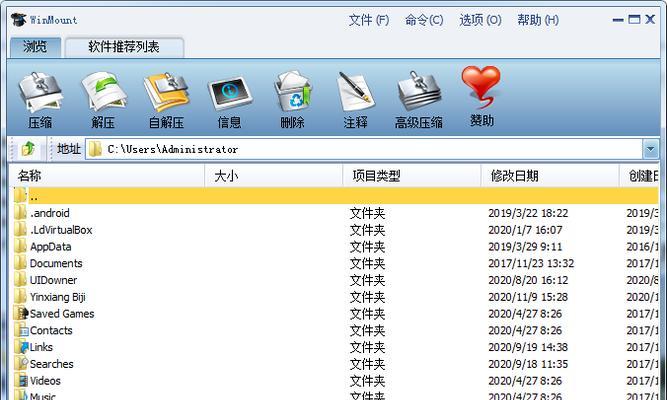Click date 2017/11/23 13:32
Viewport: 667px width, 400px height.
(x=531, y=263)
